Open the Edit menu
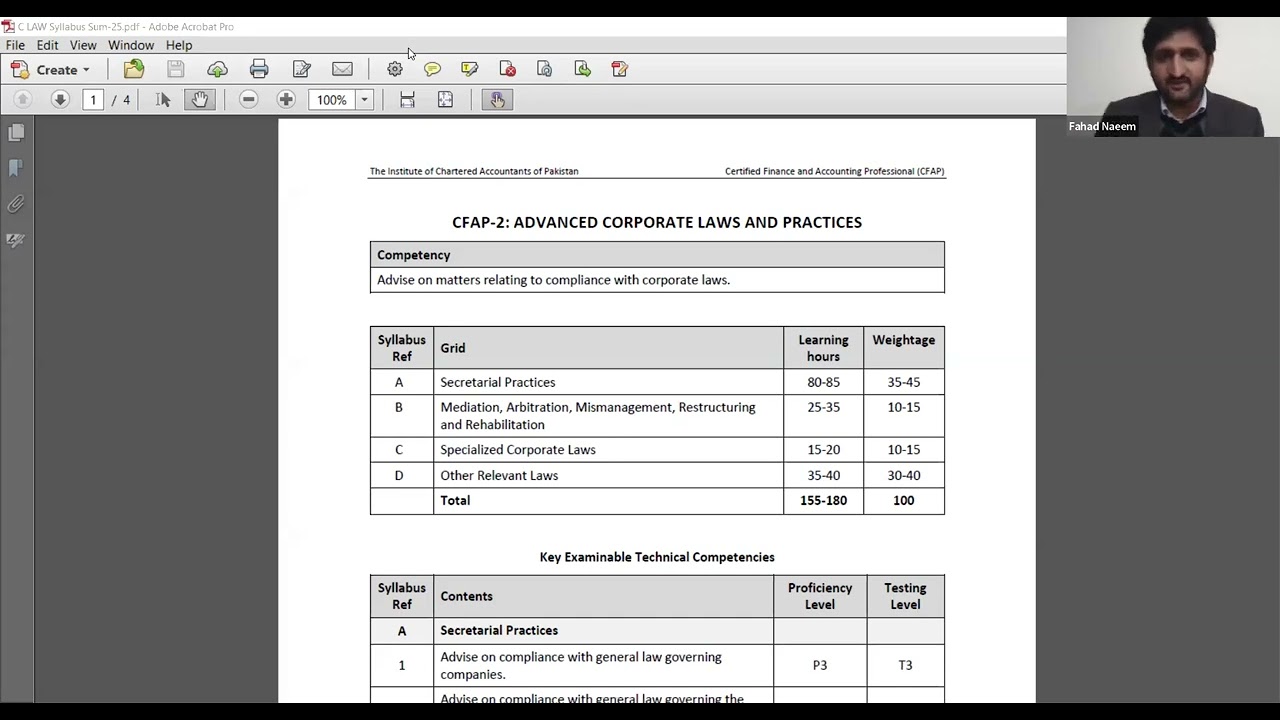 [x=48, y=45]
